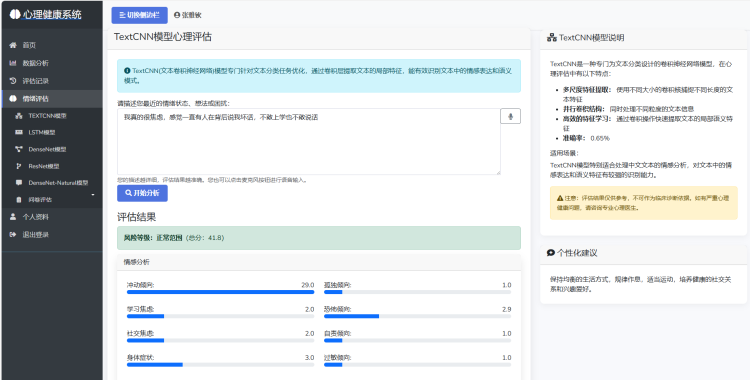
Task: Click the personalized advice paragraph text
Action: click(x=640, y=285)
